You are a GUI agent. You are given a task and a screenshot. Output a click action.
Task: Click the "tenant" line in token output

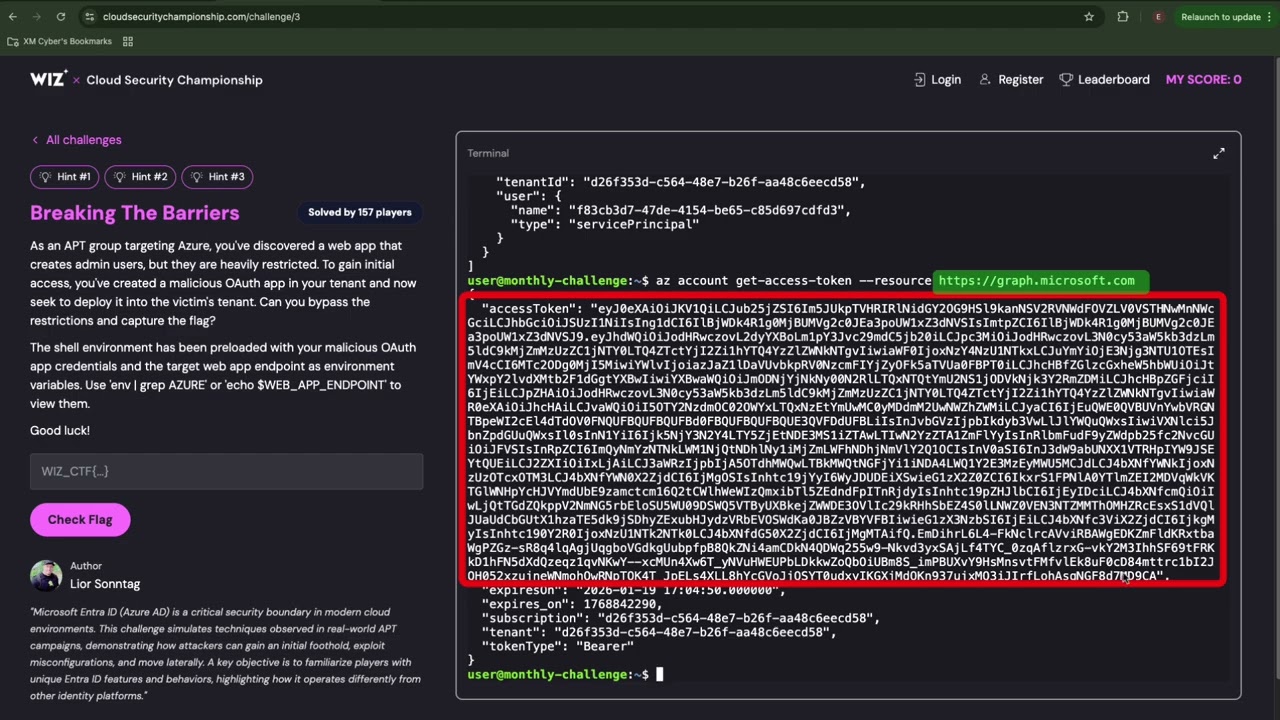tap(659, 633)
